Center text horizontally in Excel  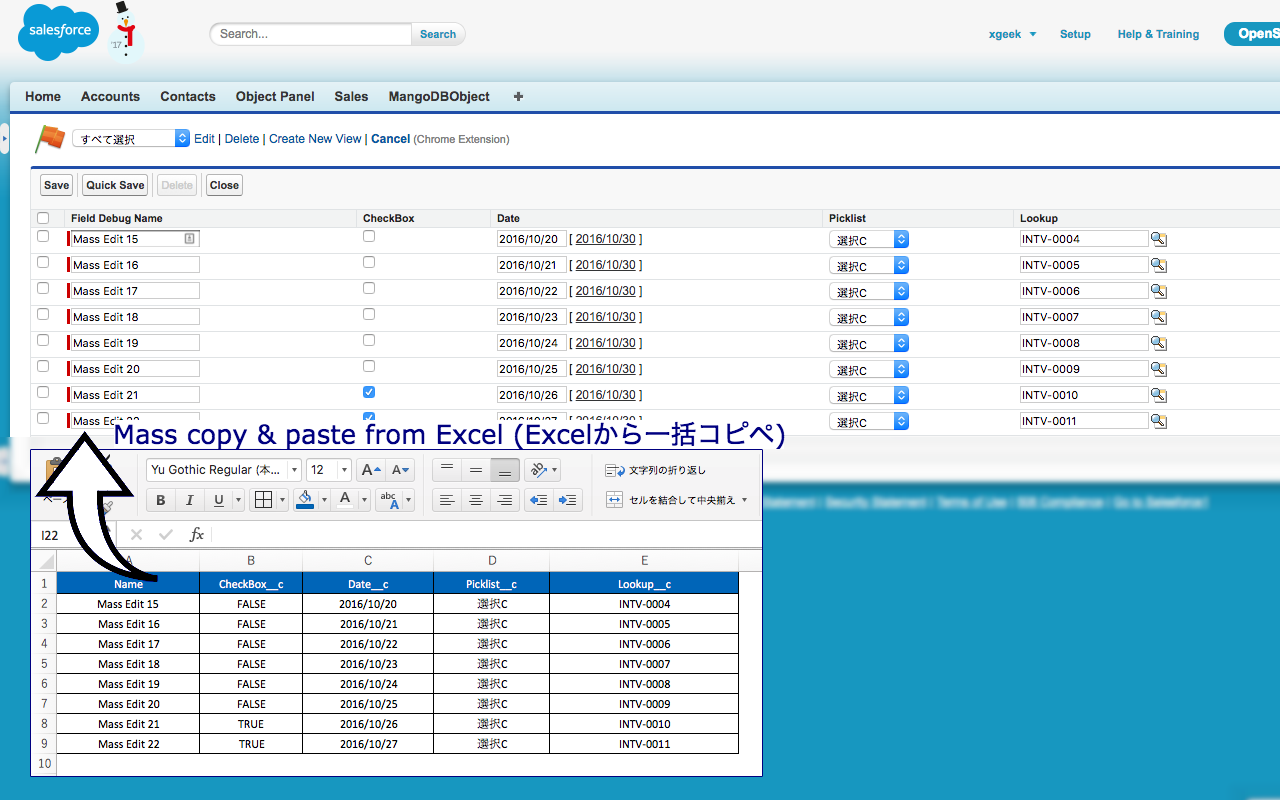pyautogui.click(x=476, y=500)
